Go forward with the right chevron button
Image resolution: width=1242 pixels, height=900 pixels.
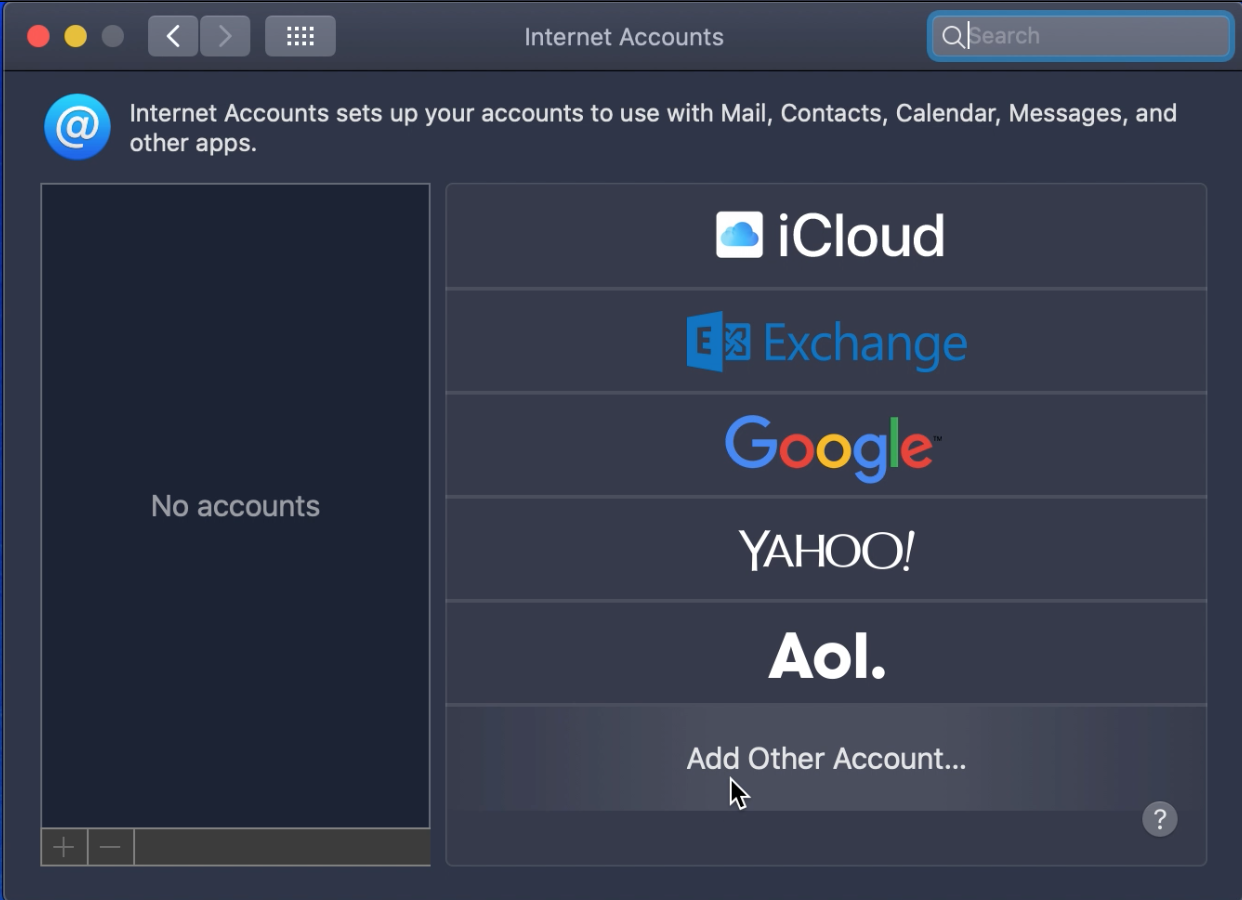(225, 37)
